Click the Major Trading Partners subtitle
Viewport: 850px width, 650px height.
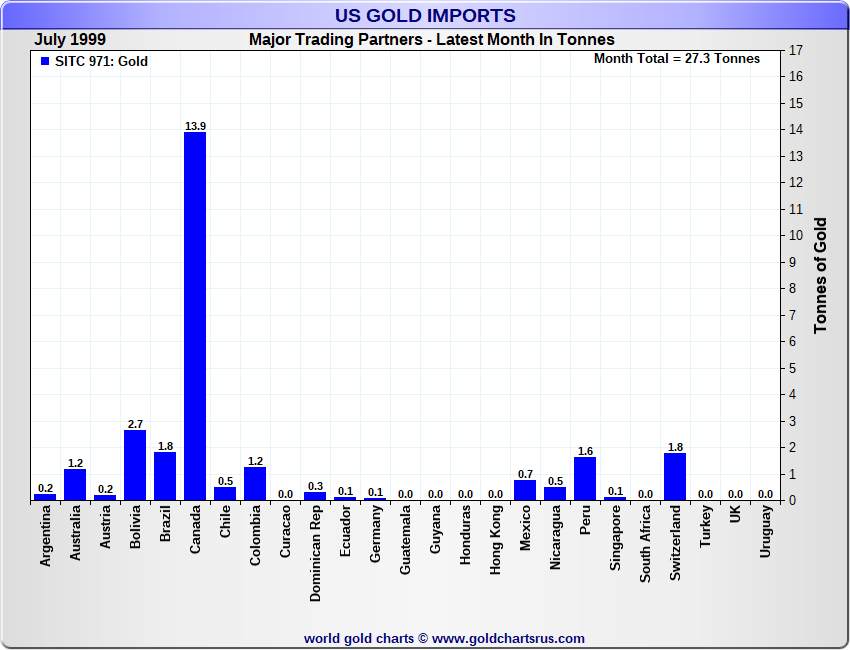click(431, 40)
